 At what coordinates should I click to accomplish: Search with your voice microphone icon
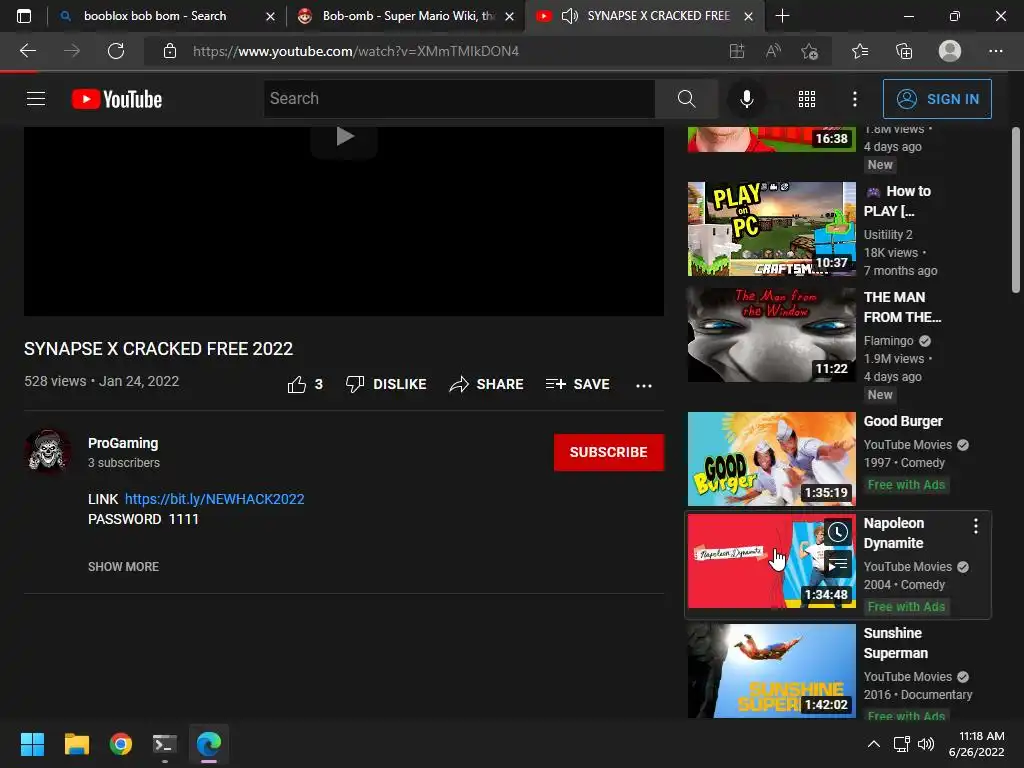click(746, 99)
